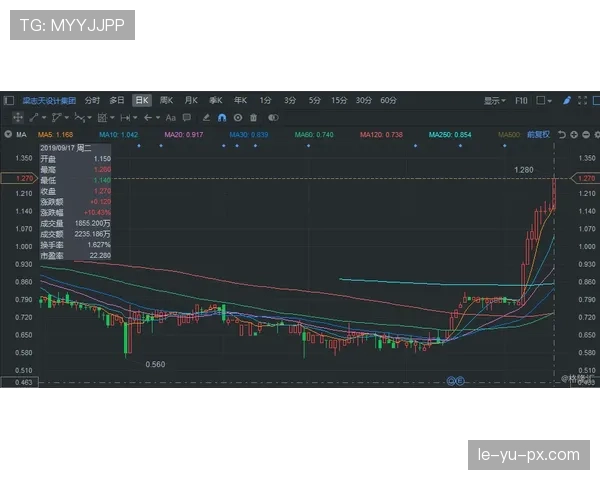
Task: Toggle the drawing visibility switch in toolbar
Action: (274, 117)
